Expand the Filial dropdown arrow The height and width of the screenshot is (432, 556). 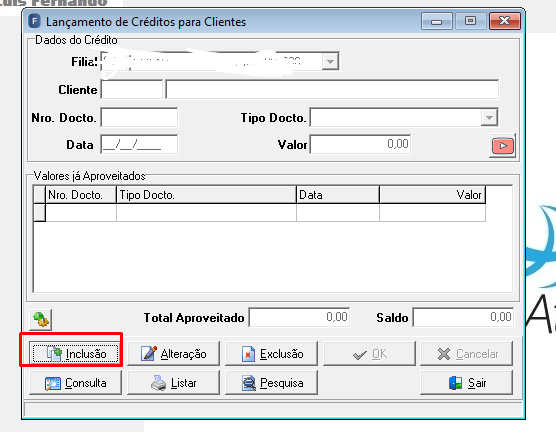[x=330, y=62]
